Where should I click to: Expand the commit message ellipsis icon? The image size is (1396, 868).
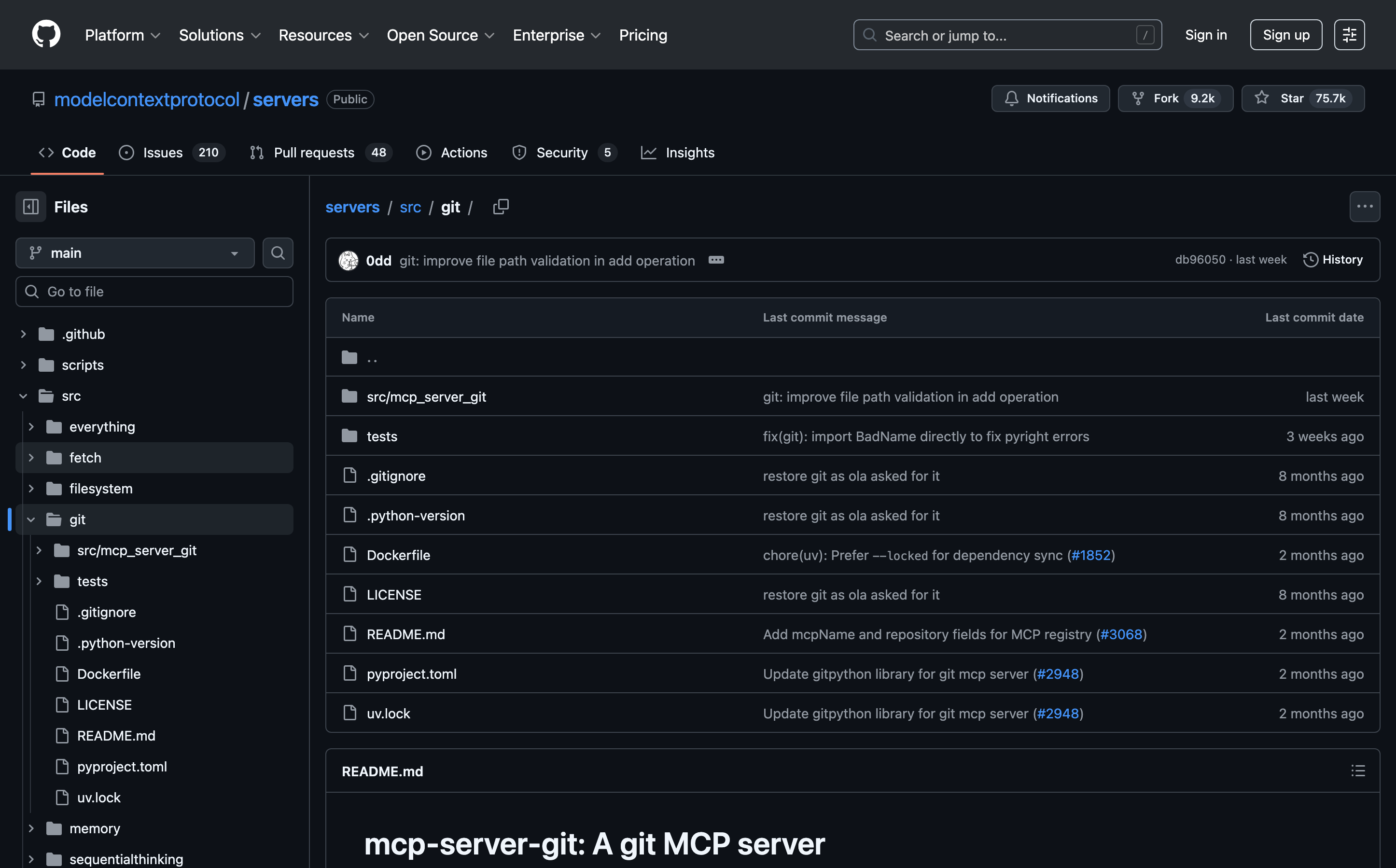pyautogui.click(x=716, y=260)
